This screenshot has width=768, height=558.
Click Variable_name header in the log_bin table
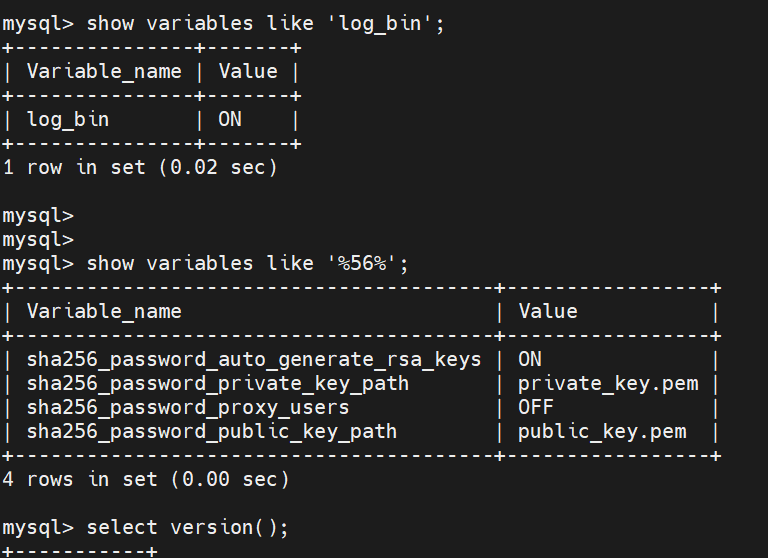[x=104, y=71]
